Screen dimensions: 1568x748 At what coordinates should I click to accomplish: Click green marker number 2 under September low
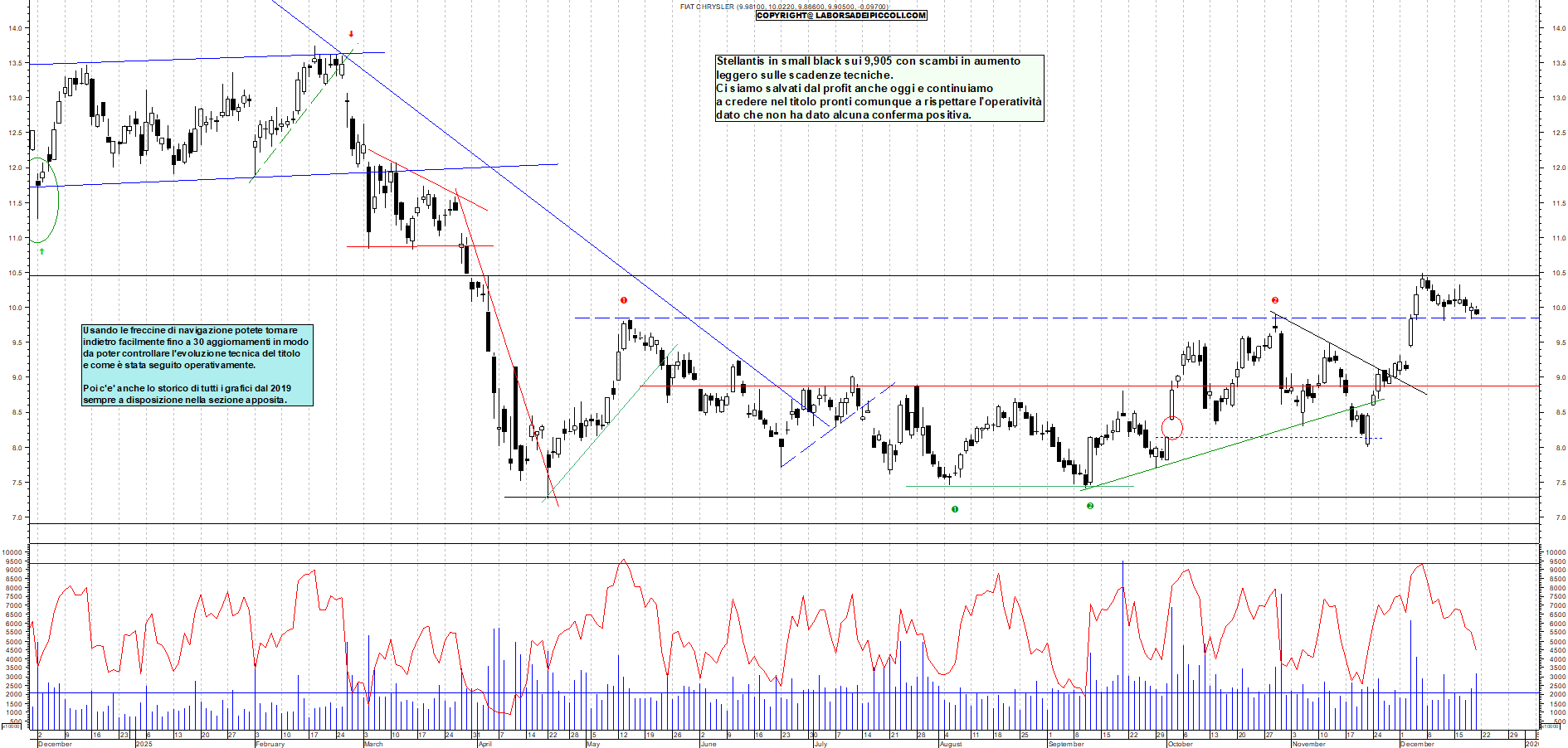1090,506
